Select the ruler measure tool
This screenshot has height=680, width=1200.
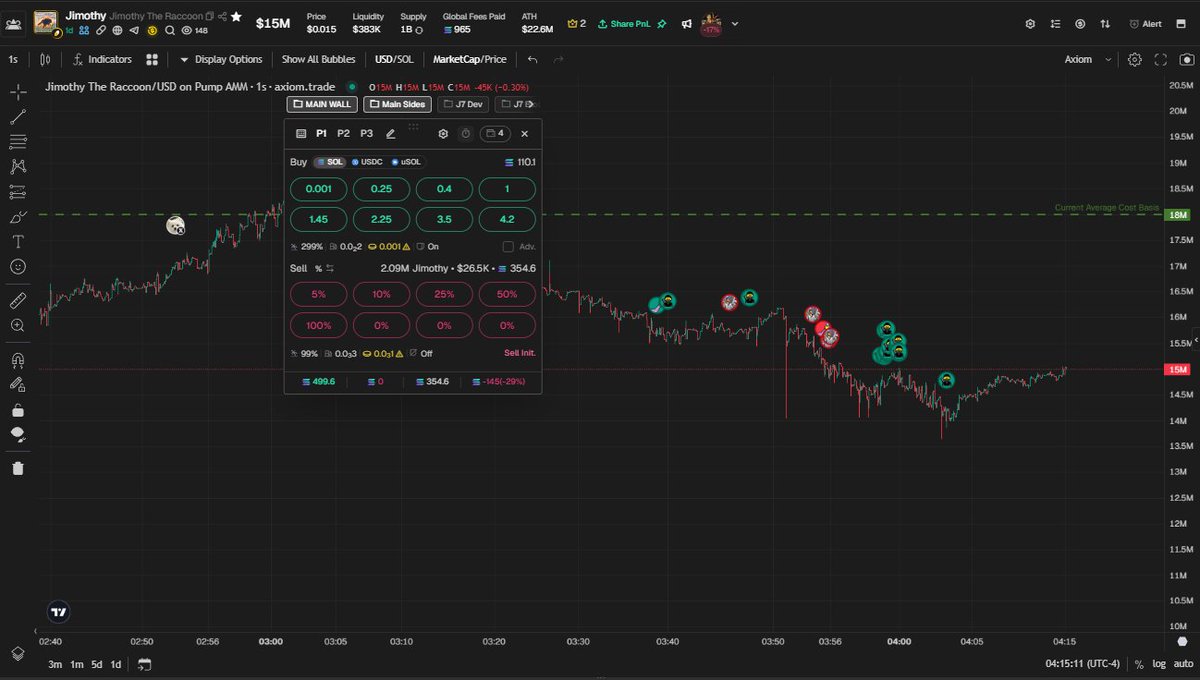(x=18, y=300)
